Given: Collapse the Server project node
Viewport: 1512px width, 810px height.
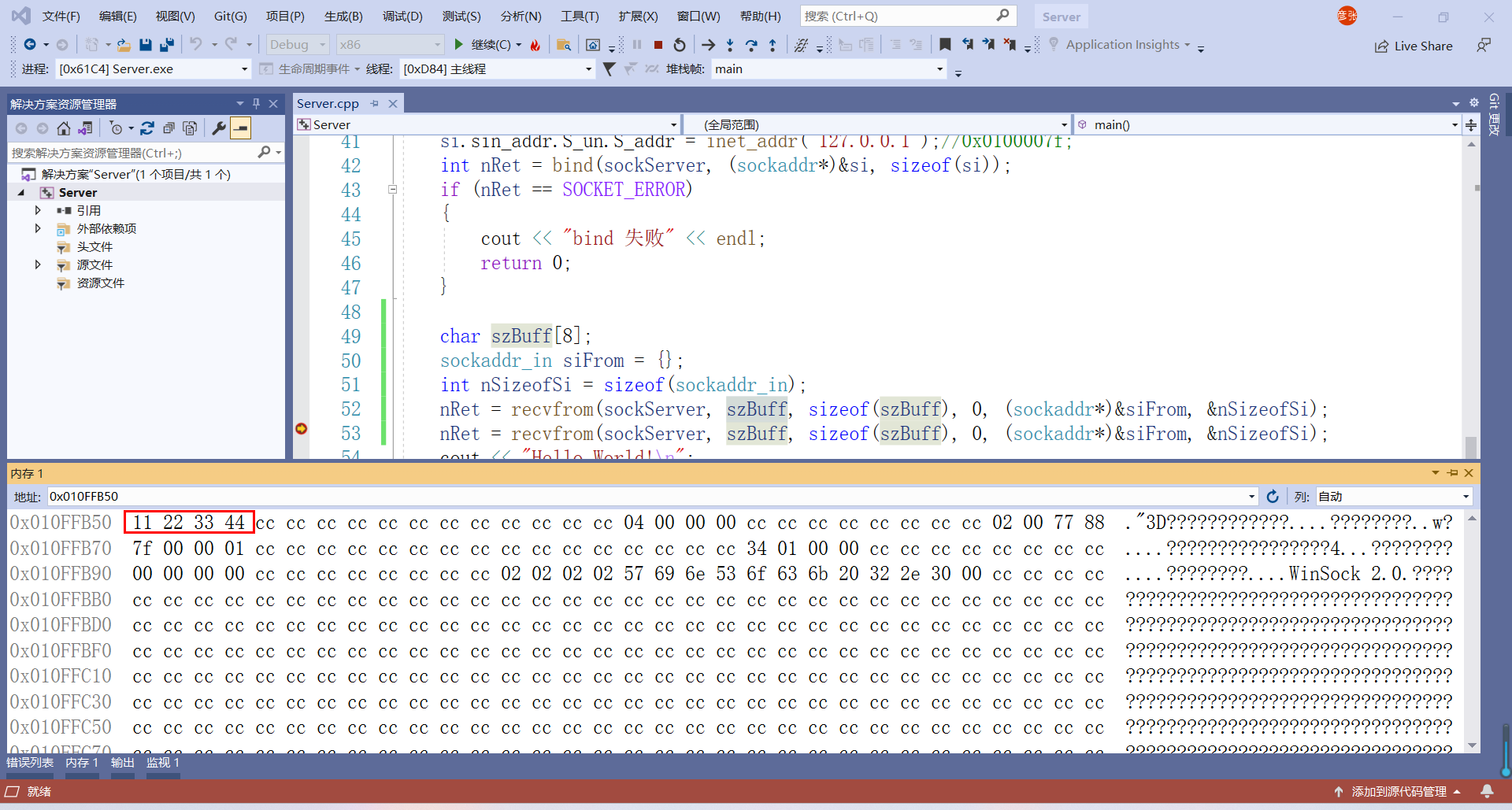Looking at the screenshot, I should coord(21,193).
